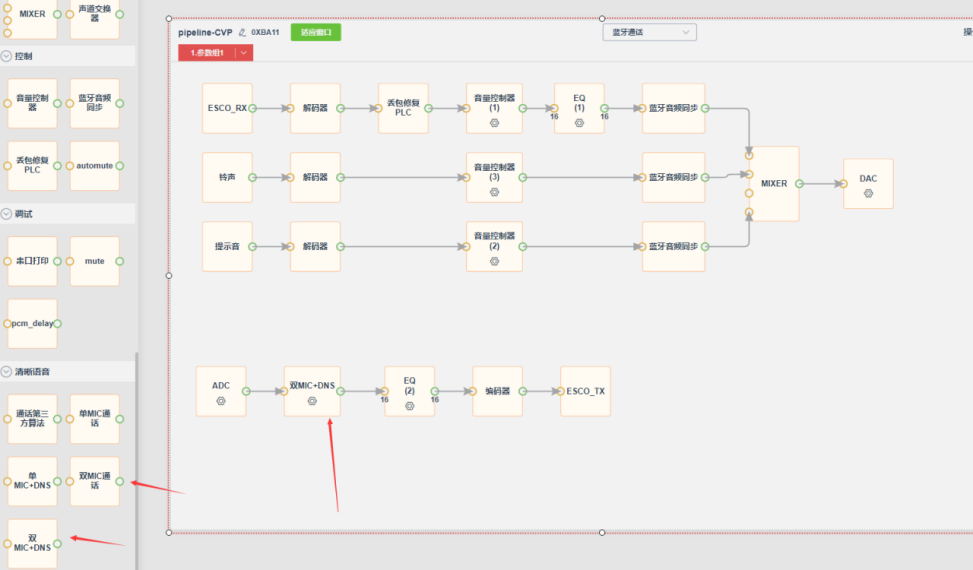Select the ESCO_TX node

click(585, 391)
